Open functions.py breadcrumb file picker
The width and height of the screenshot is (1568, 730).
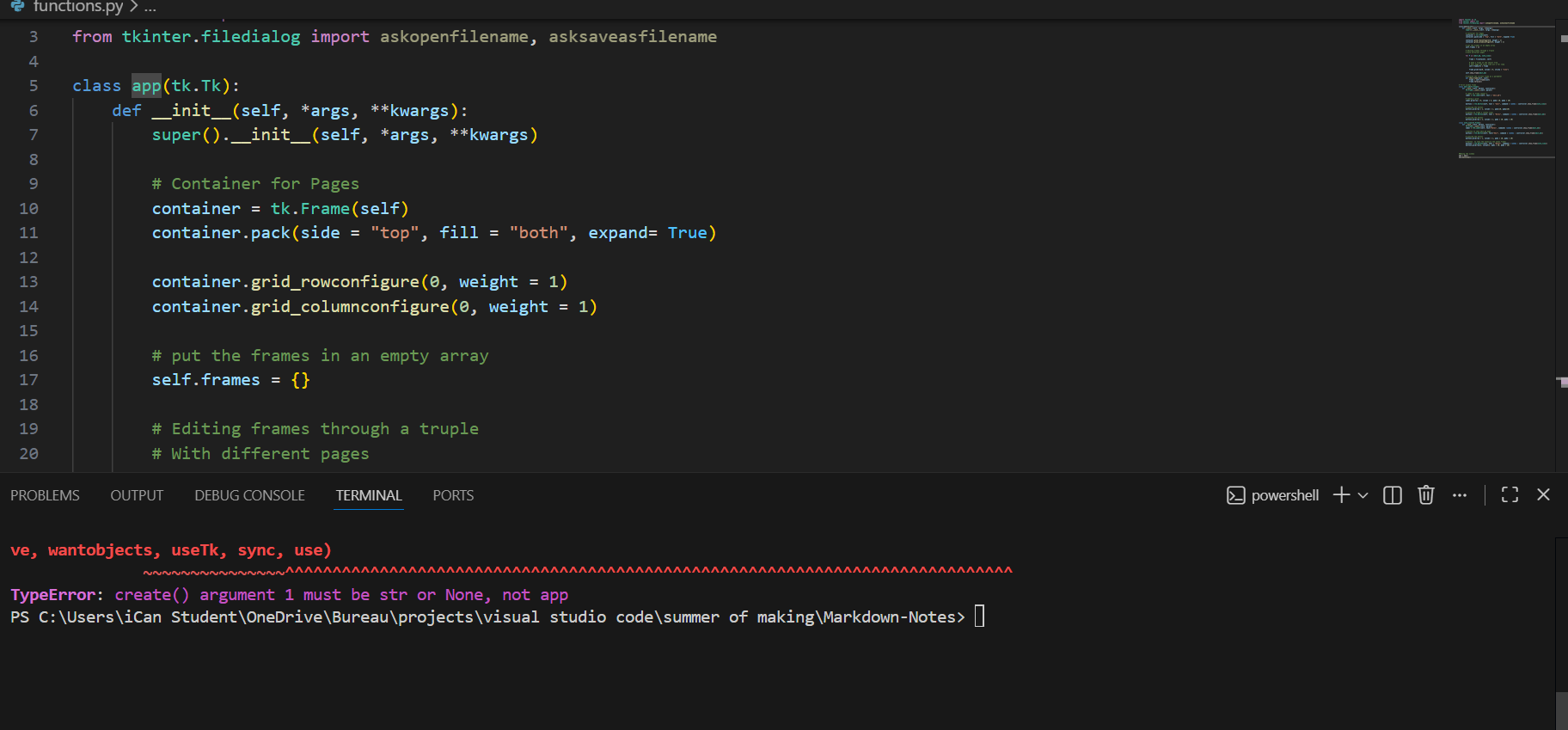(77, 7)
